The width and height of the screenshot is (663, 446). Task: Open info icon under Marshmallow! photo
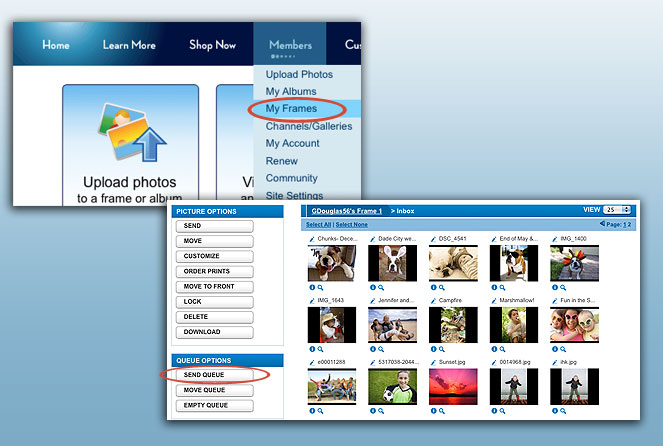[x=494, y=349]
